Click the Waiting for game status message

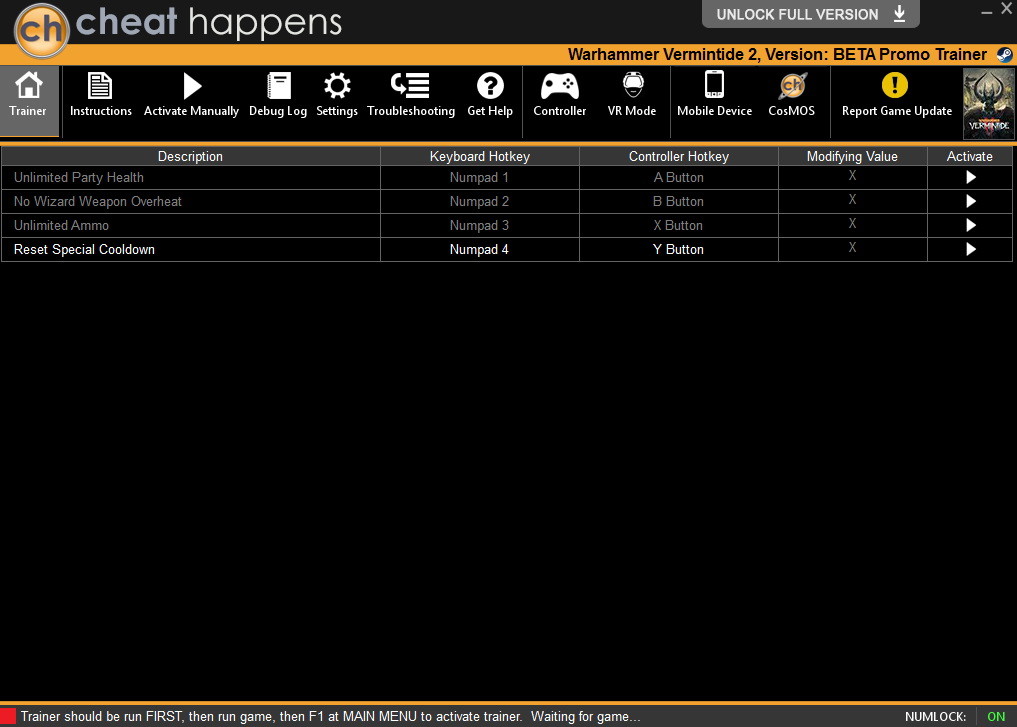click(x=586, y=717)
